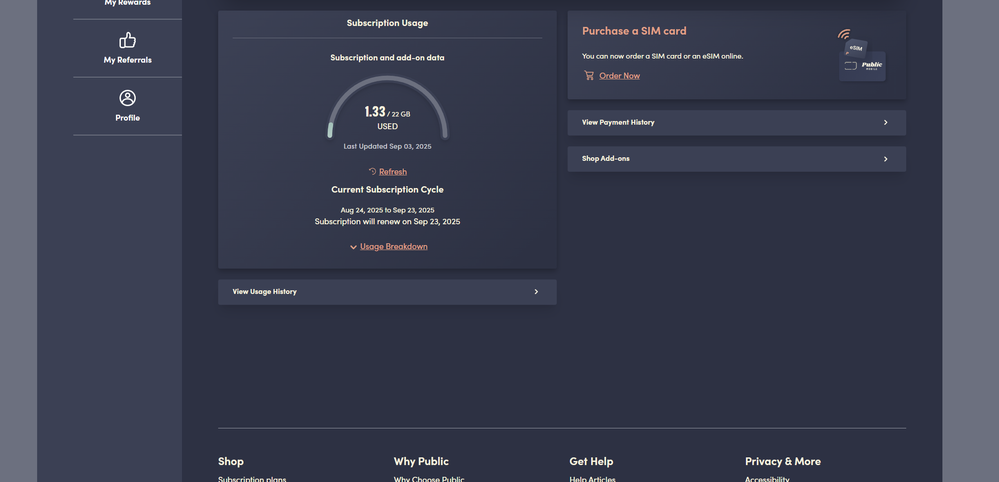Open the My Referrals sidebar label
Viewport: 999px width, 482px height.
(127, 60)
